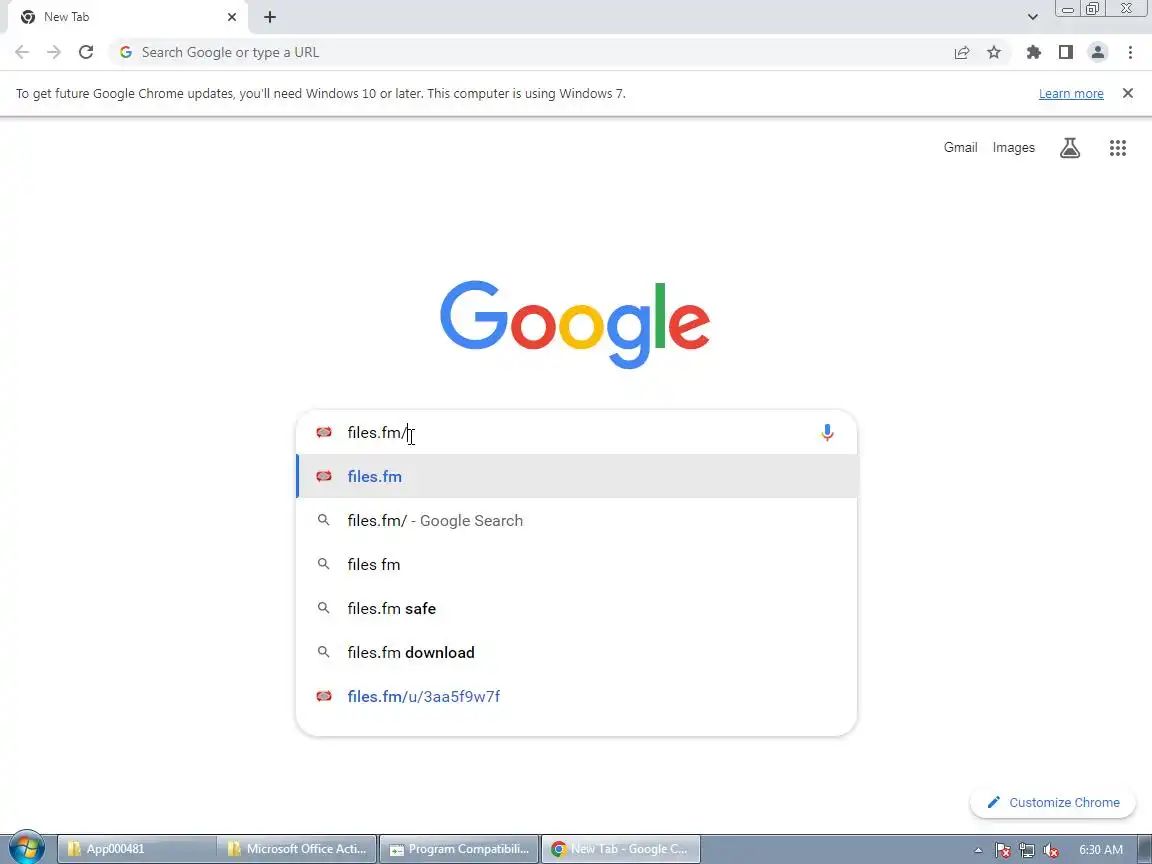Click magnifier icon beside 'files.fm safe'
Screen dimensions: 1152x864
(x=323, y=608)
